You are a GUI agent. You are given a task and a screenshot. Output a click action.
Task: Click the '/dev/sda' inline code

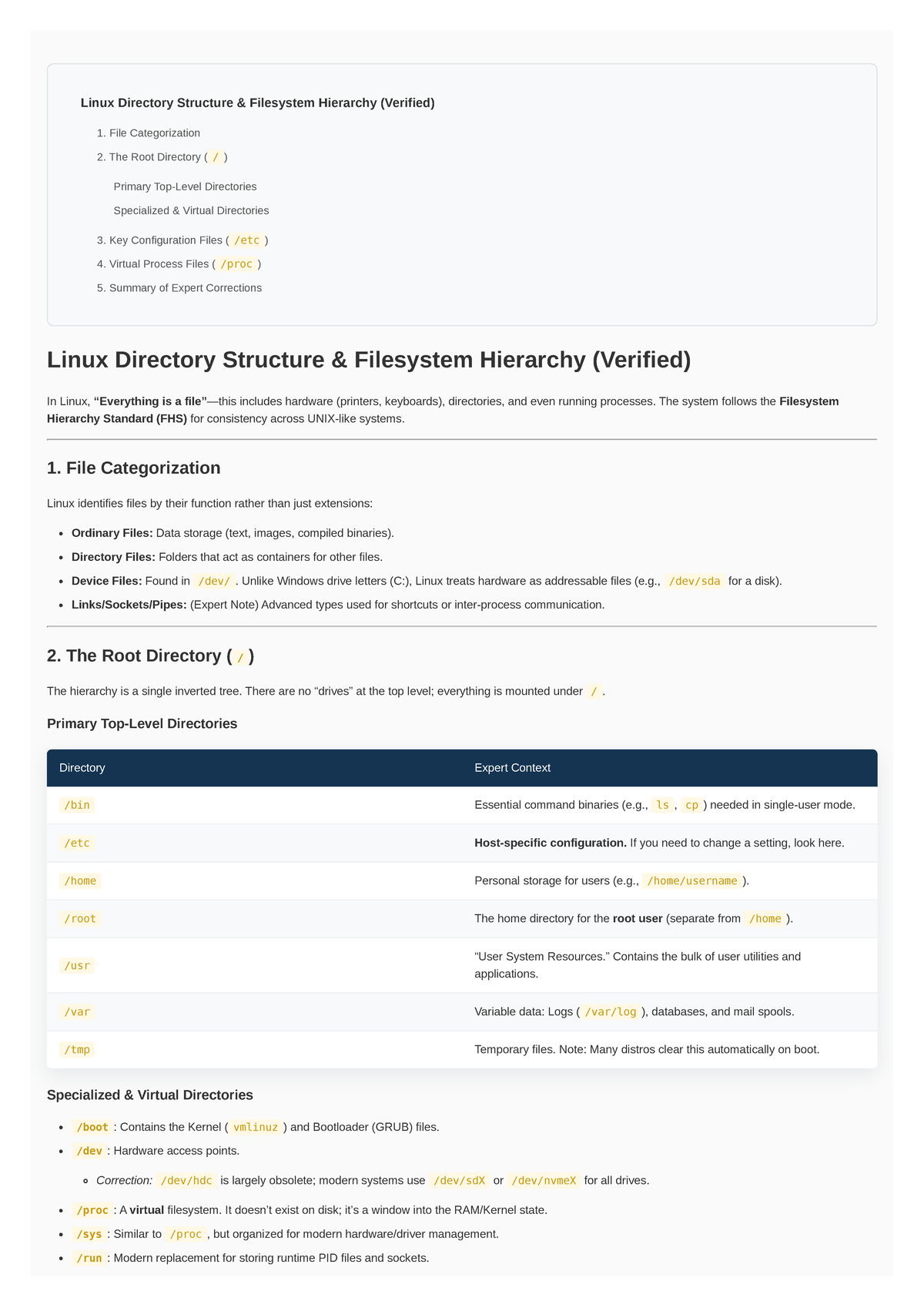695,581
